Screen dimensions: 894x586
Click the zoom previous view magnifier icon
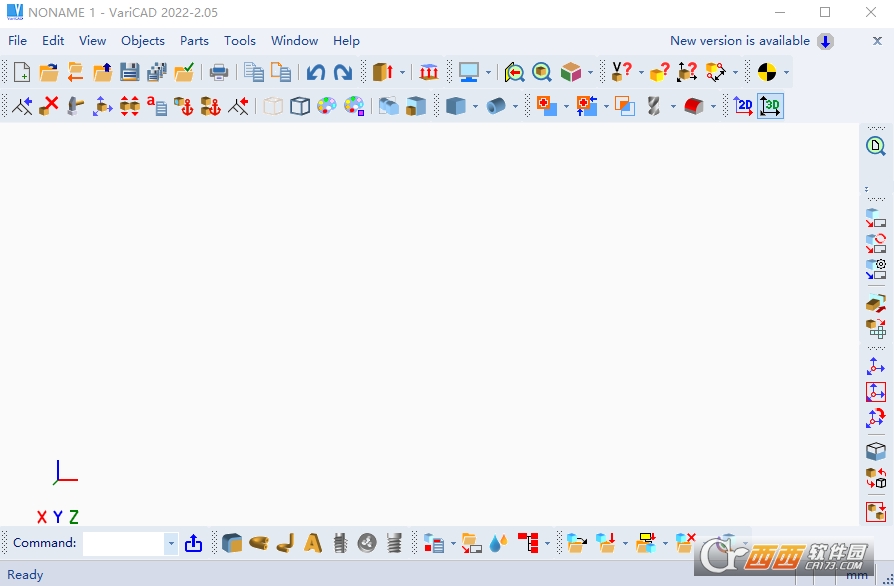click(514, 72)
